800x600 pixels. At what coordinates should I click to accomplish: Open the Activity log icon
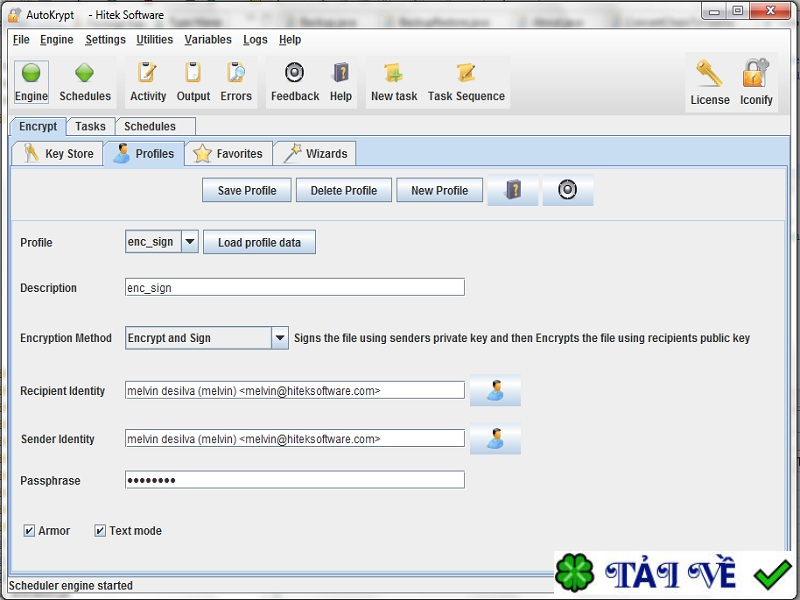tap(148, 82)
